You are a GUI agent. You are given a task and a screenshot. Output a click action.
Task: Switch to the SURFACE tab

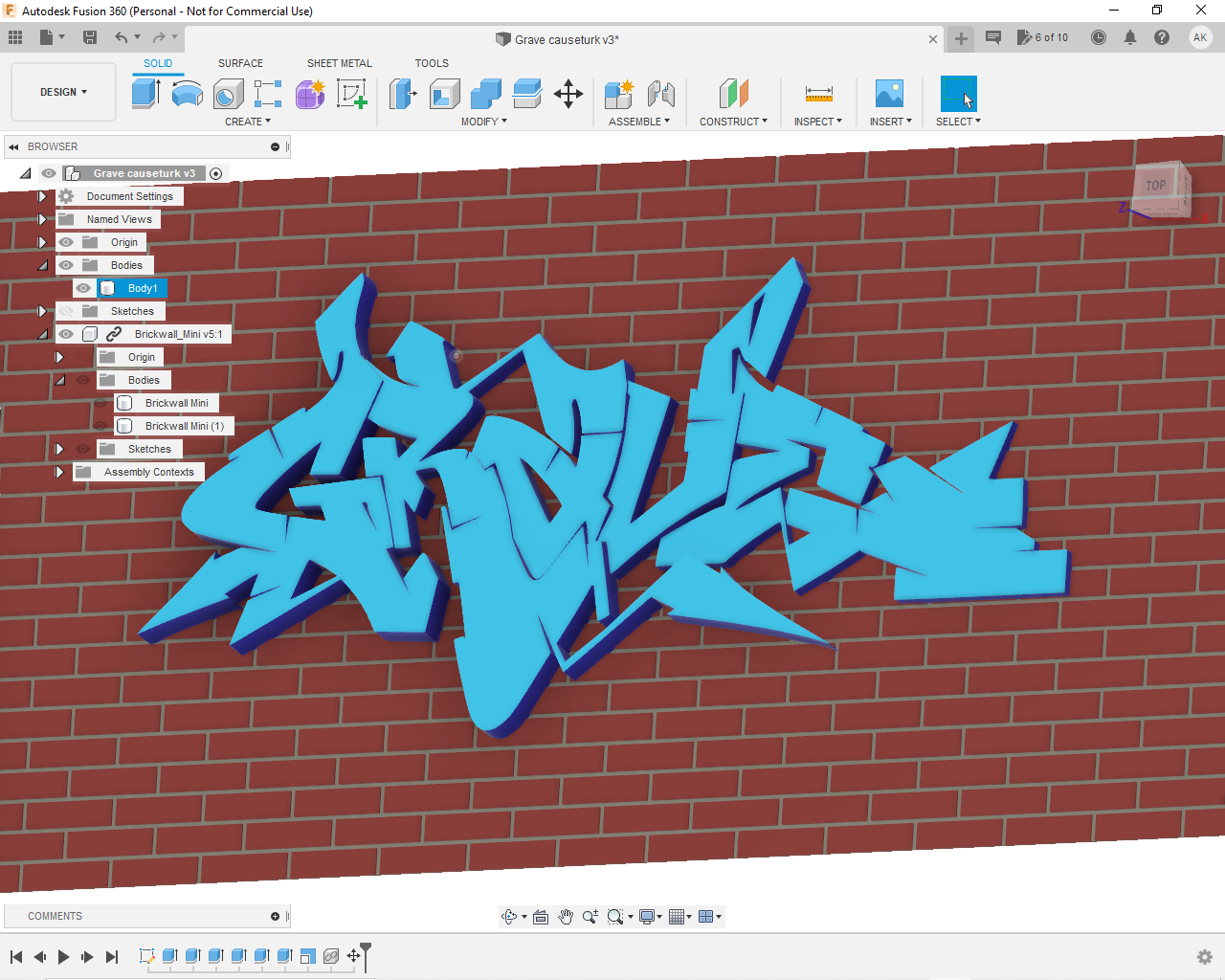click(240, 63)
